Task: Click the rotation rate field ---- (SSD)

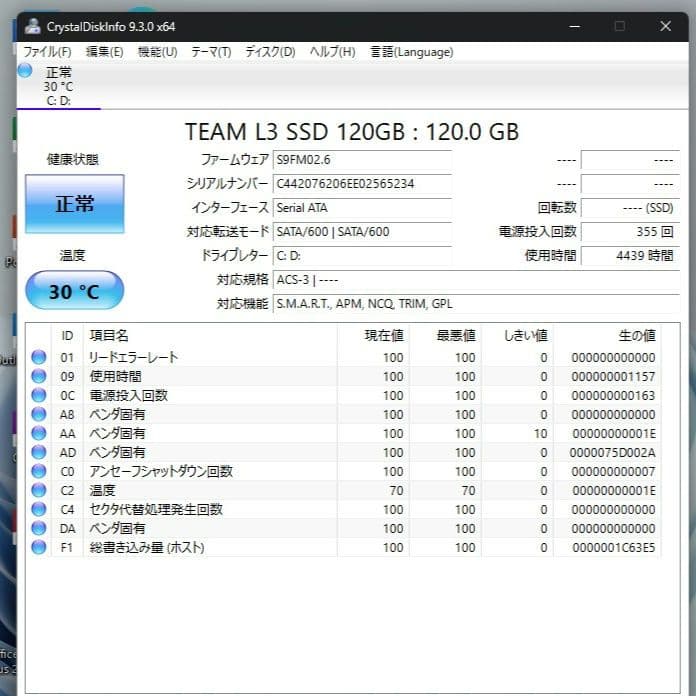Action: [x=630, y=208]
